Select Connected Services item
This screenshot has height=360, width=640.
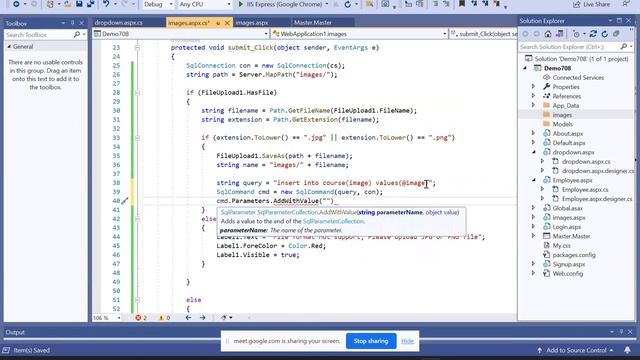tap(578, 77)
